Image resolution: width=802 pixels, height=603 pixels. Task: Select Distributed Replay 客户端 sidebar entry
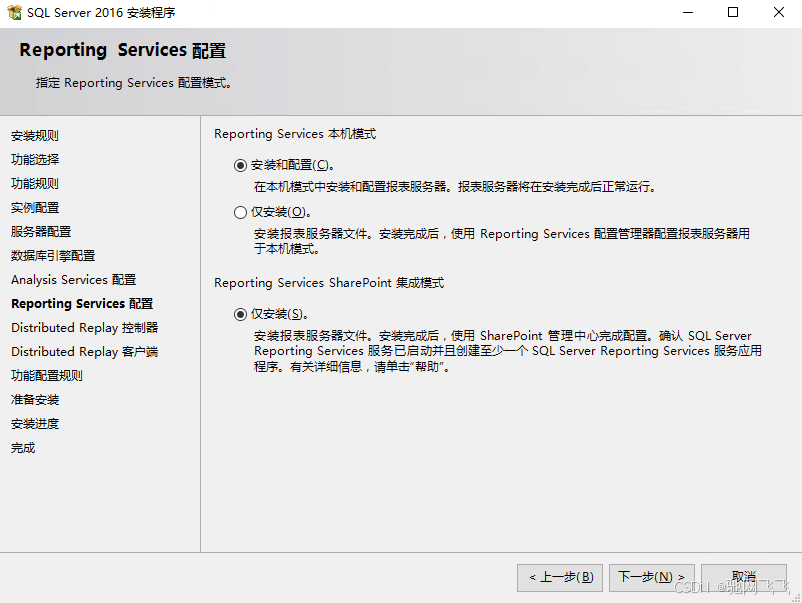tap(84, 352)
